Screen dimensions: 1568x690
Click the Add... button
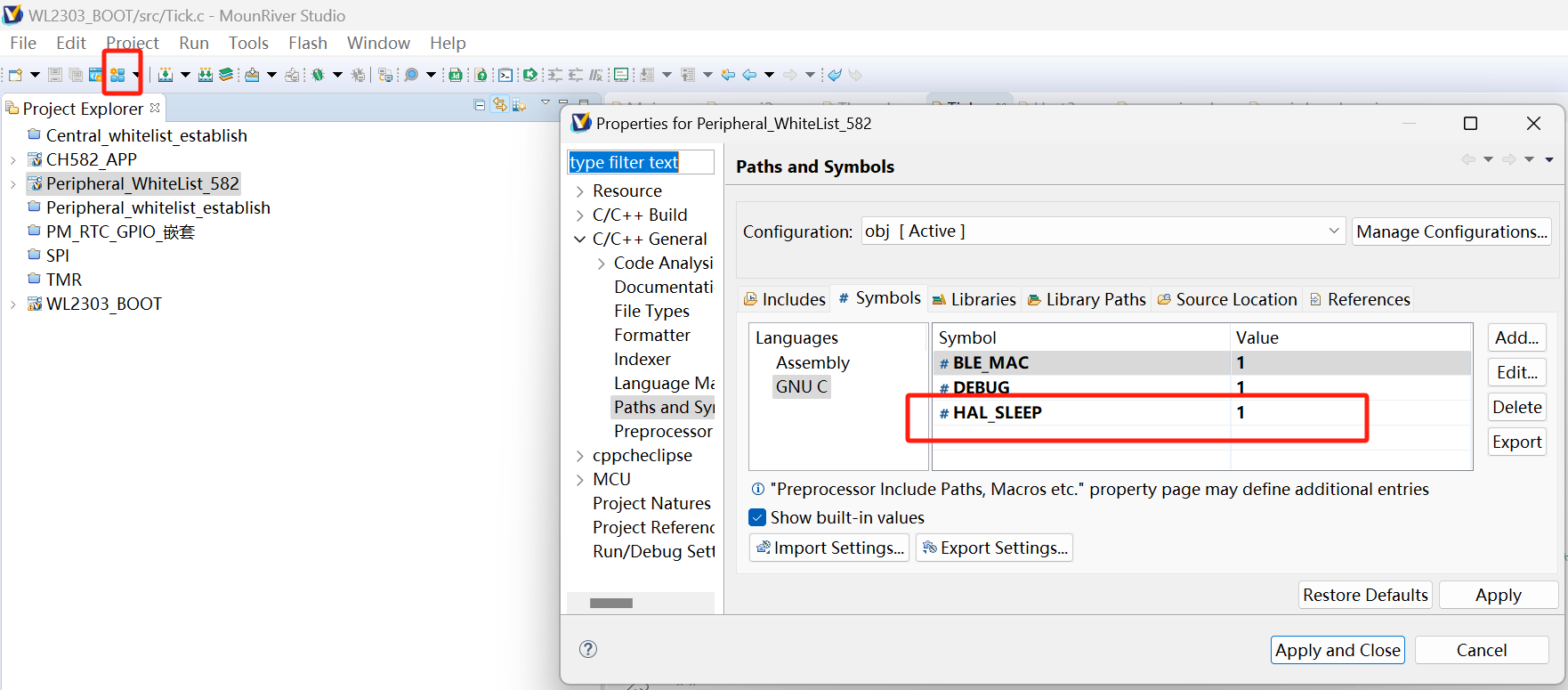pos(1516,337)
